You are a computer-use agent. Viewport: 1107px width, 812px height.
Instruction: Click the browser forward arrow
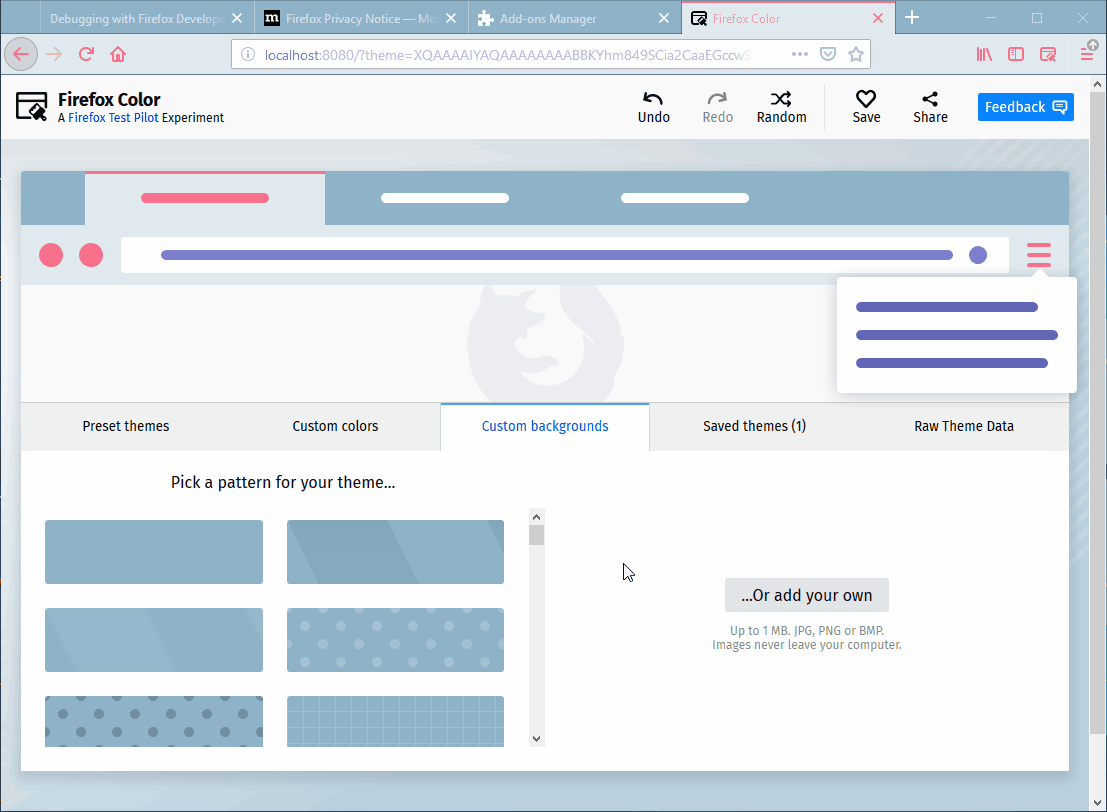pyautogui.click(x=54, y=54)
